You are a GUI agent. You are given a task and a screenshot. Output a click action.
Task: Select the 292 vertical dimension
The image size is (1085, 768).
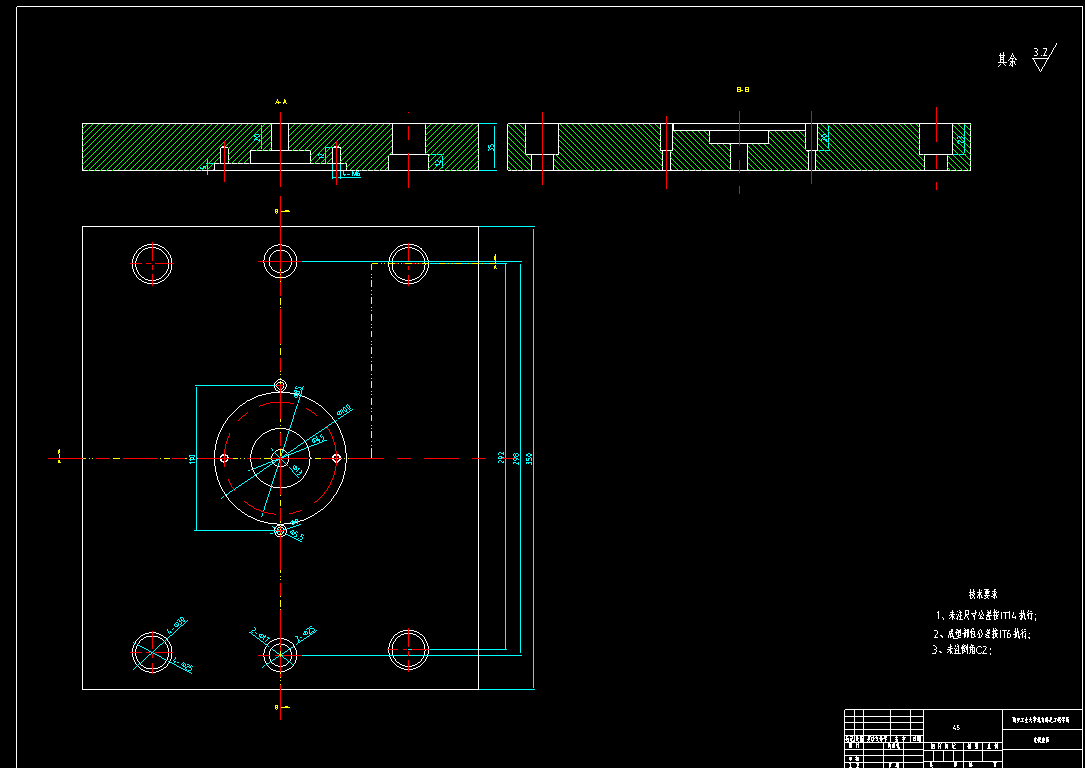click(502, 458)
